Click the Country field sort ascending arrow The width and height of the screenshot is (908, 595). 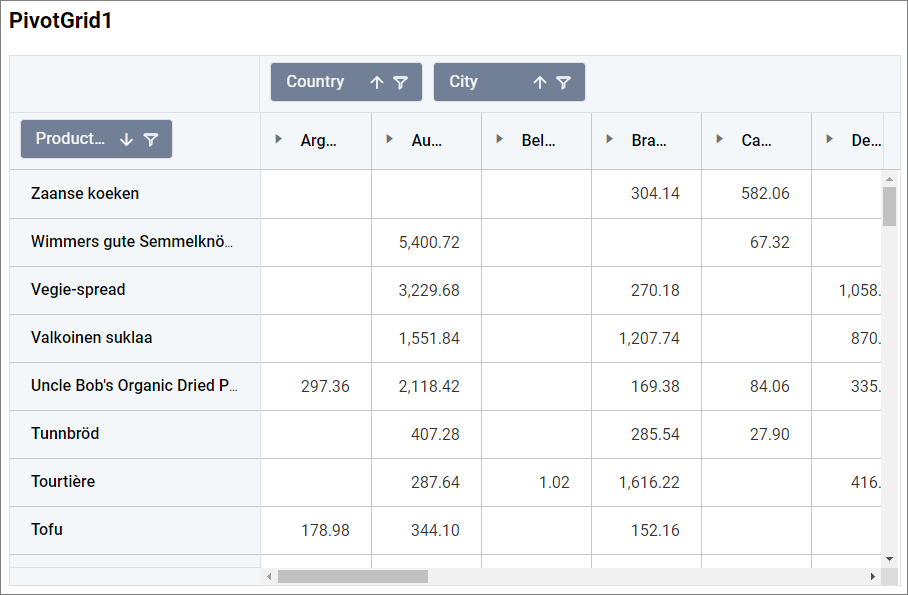pos(376,83)
